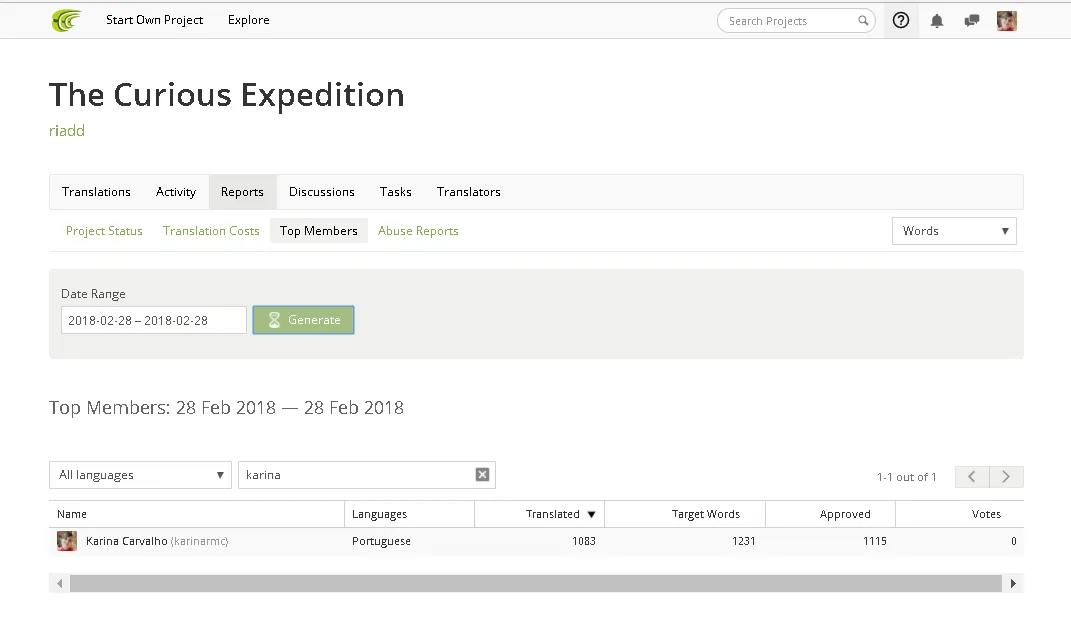Select the Top Members subtab

[318, 231]
